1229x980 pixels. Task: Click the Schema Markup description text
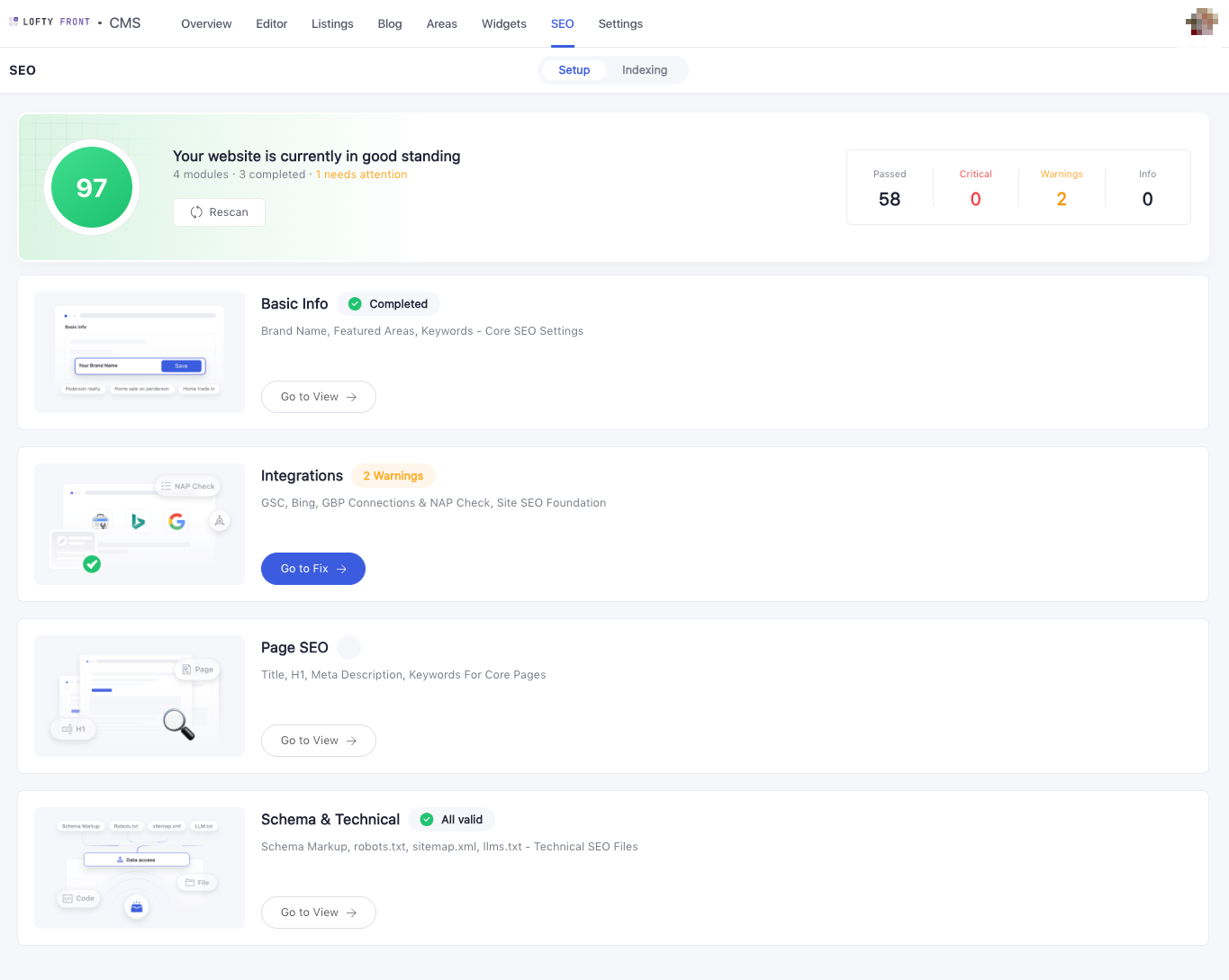click(449, 847)
